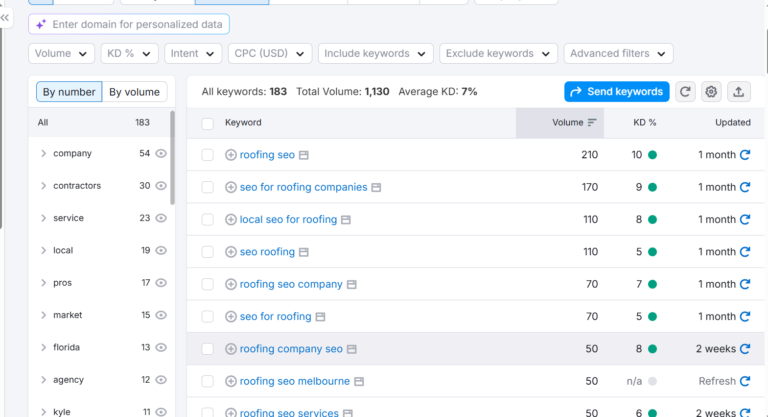This screenshot has height=417, width=768.
Task: Click the refresh metrics icon beside Send keywords
Action: pos(685,92)
